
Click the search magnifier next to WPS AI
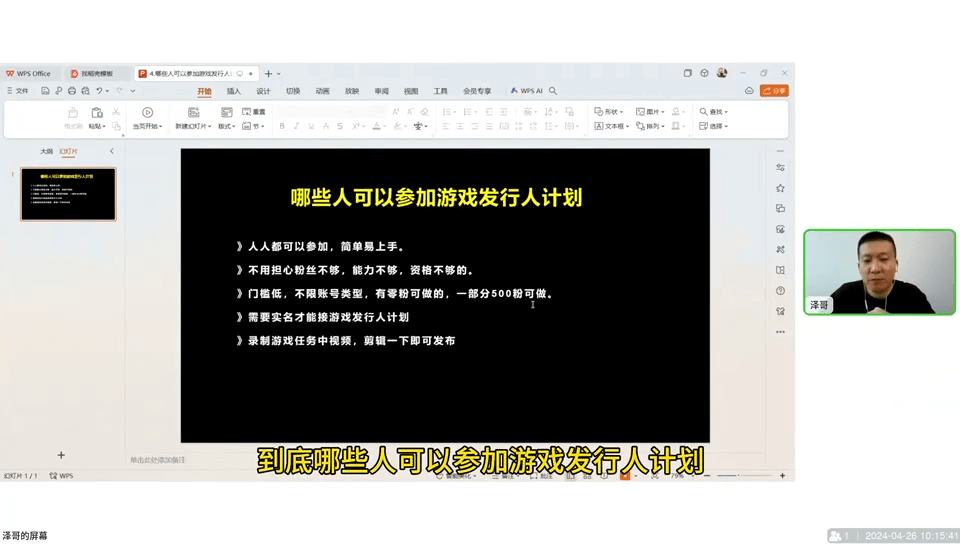[x=553, y=91]
